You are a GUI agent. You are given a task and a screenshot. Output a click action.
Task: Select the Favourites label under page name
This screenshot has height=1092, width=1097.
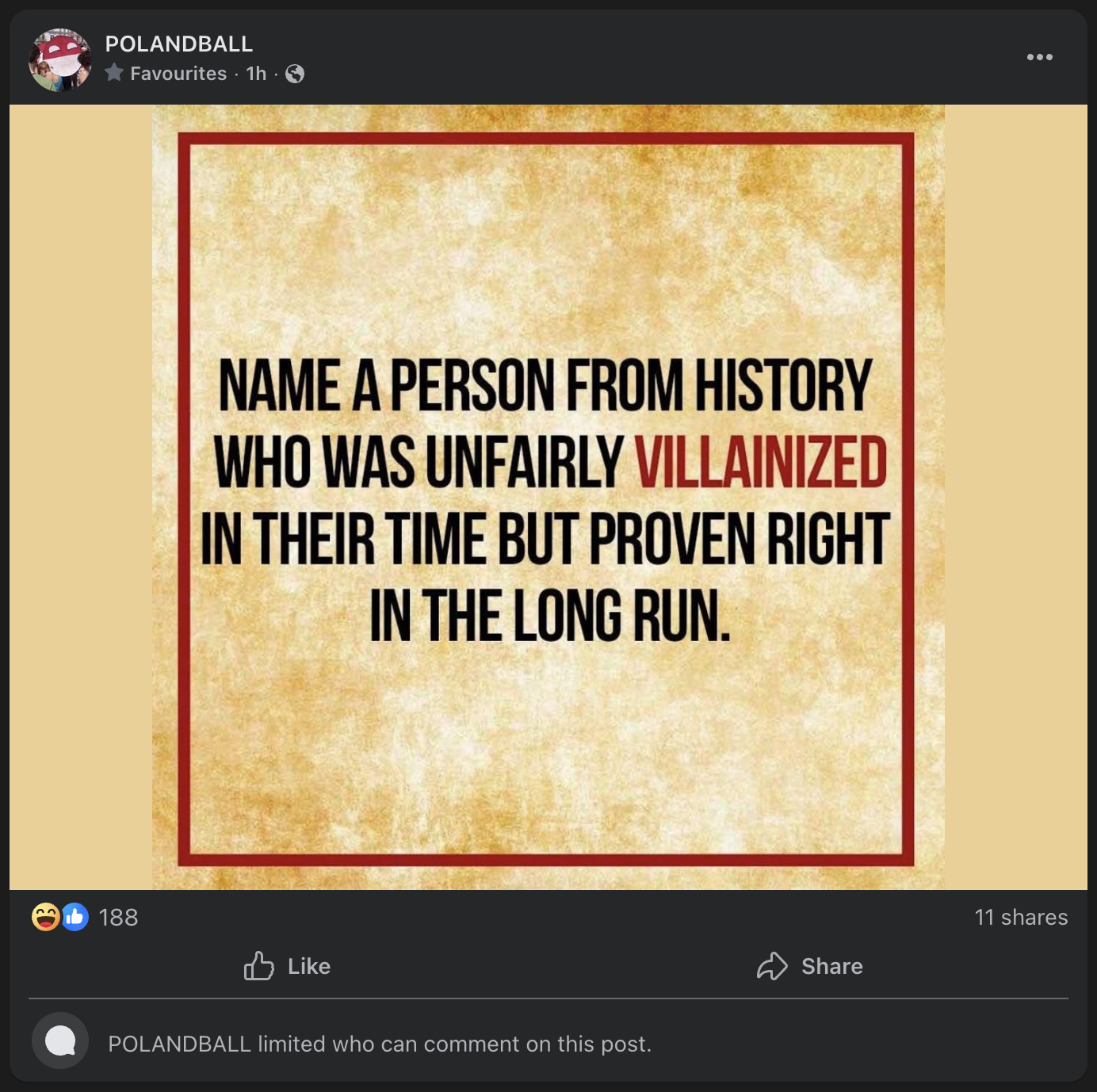tap(178, 74)
